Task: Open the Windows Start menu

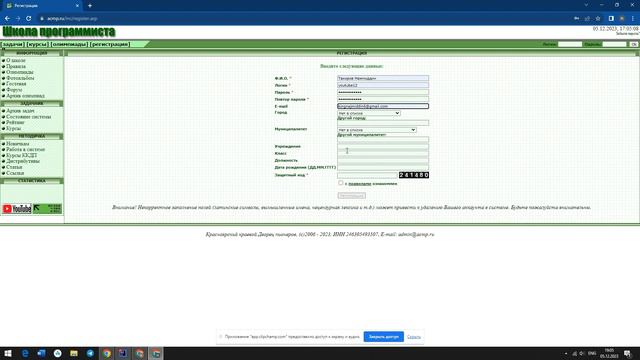Action: 8,353
